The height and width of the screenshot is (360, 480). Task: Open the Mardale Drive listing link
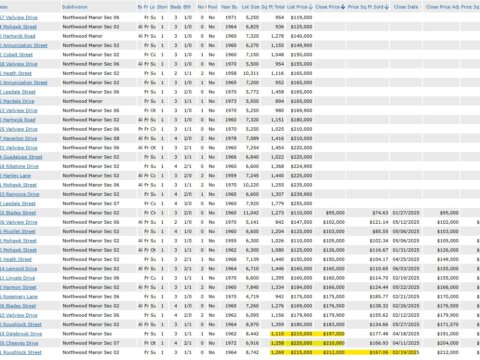coord(17,101)
